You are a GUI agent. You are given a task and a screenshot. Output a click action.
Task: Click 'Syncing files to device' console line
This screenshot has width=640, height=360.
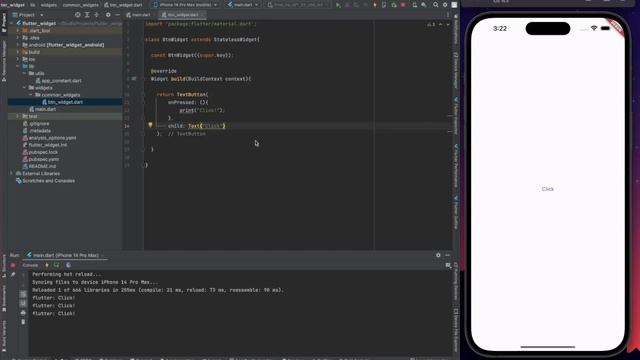tap(95, 282)
